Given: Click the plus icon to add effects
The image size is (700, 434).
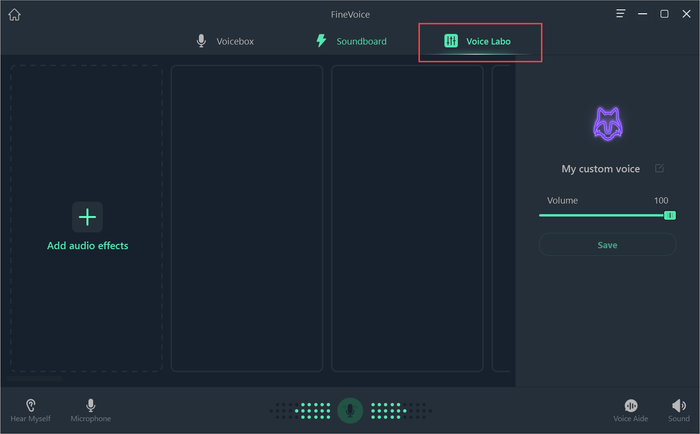Looking at the screenshot, I should click(x=88, y=217).
